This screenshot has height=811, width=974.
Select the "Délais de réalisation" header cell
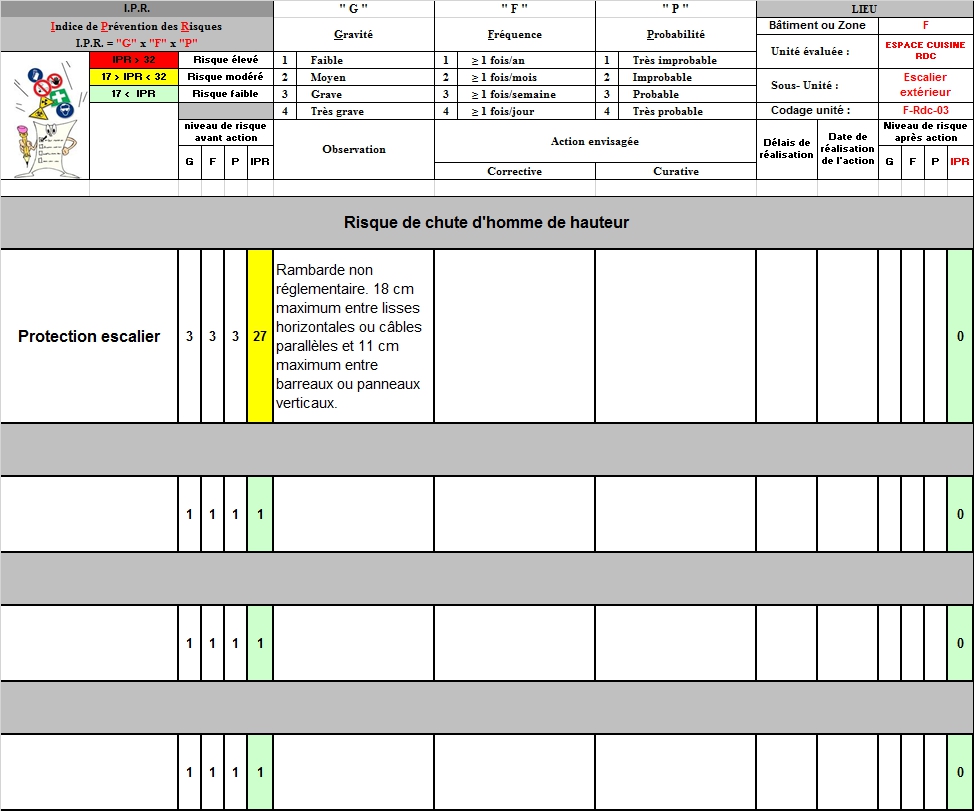click(786, 149)
